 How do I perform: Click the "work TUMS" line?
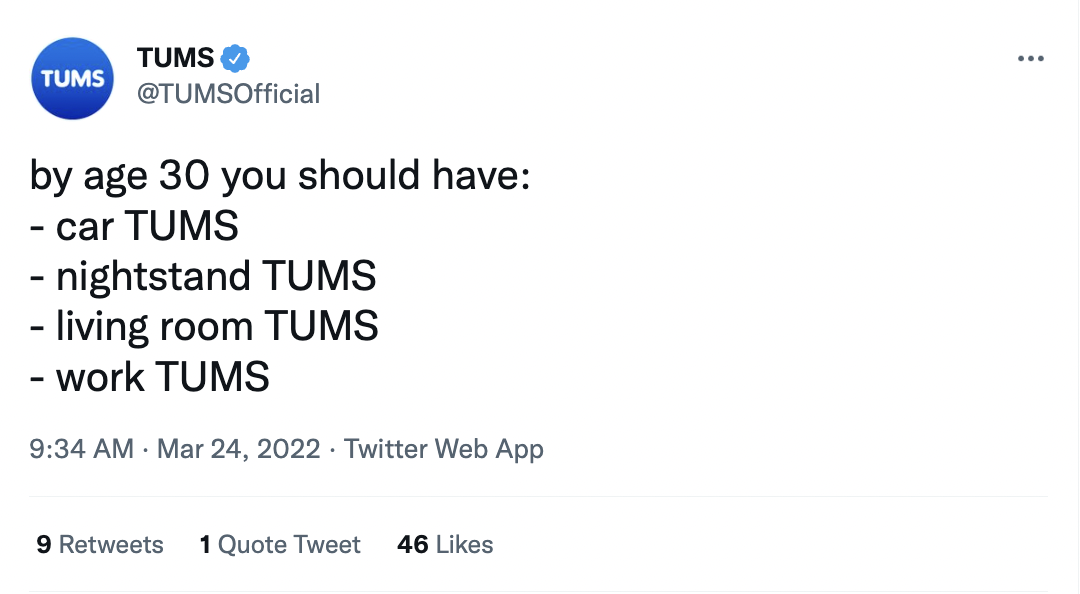tap(150, 377)
